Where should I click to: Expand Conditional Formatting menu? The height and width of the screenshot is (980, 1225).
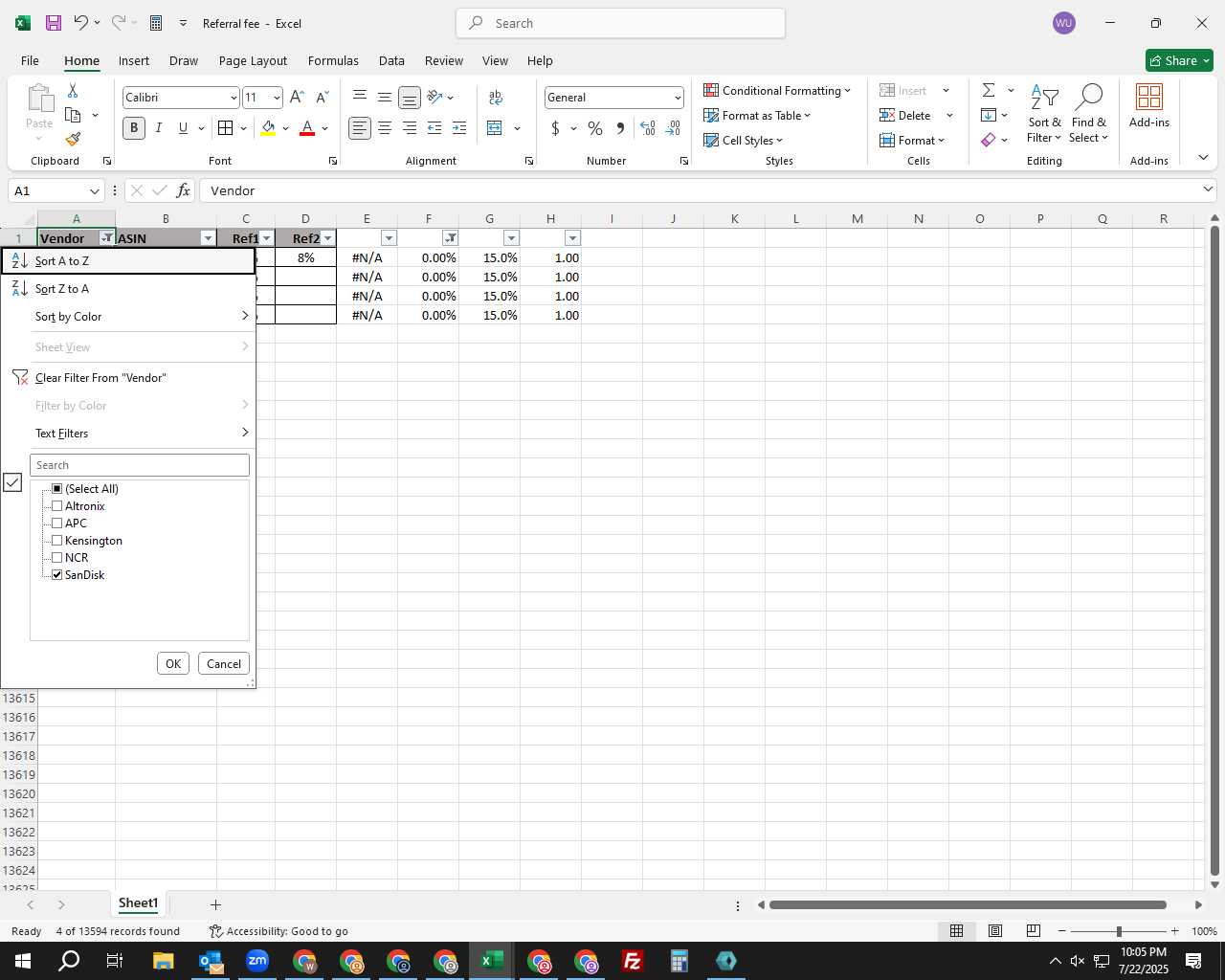(x=777, y=90)
